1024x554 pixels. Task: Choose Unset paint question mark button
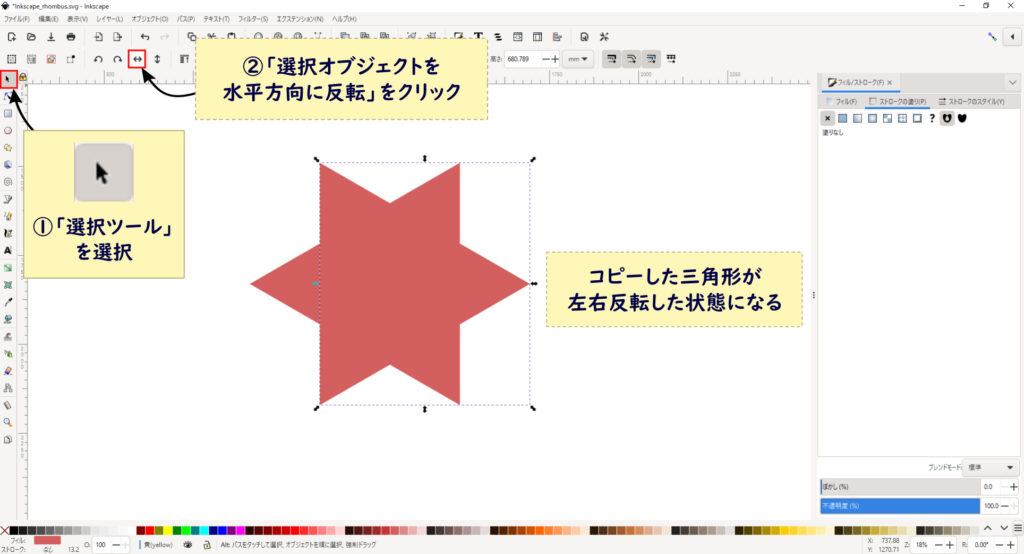point(932,118)
